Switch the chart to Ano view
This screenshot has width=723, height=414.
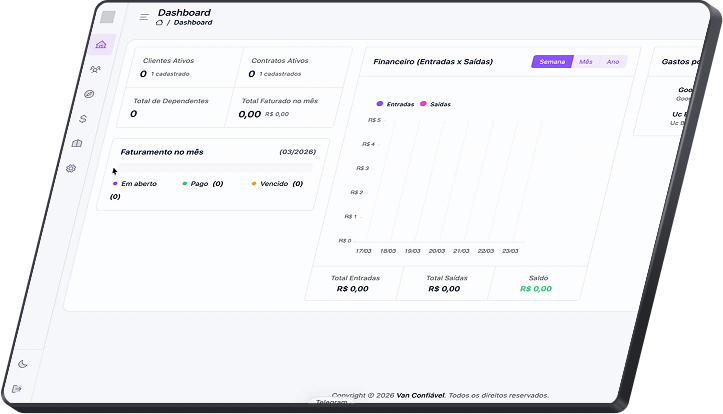pyautogui.click(x=613, y=62)
